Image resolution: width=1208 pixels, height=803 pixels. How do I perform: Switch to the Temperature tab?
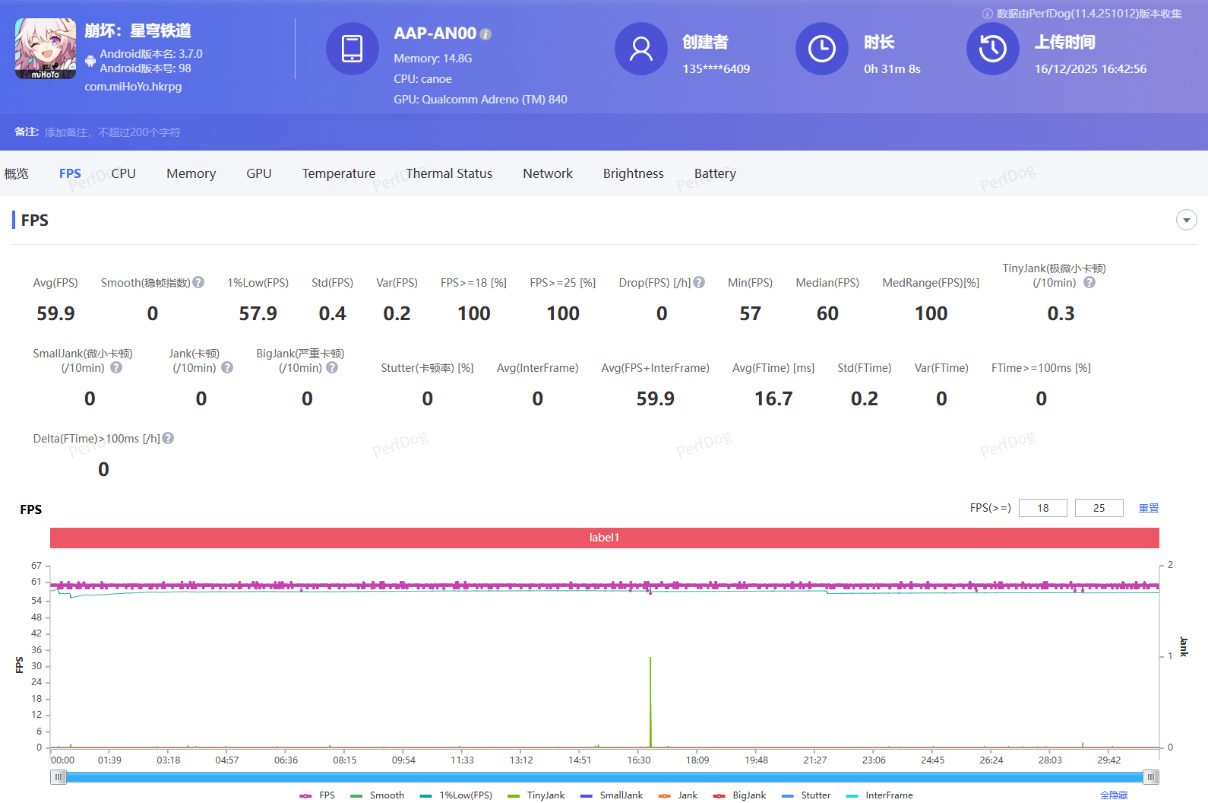pyautogui.click(x=338, y=174)
